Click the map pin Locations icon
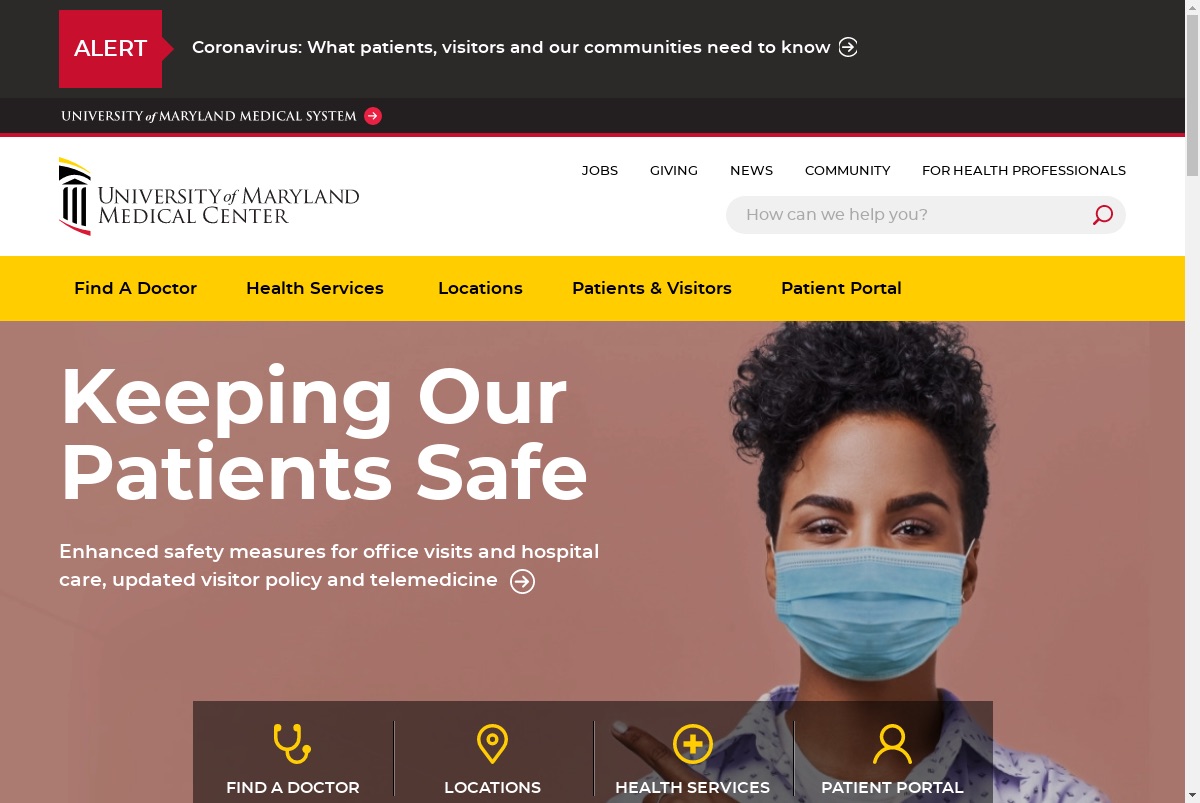This screenshot has width=1200, height=803. coord(492,744)
